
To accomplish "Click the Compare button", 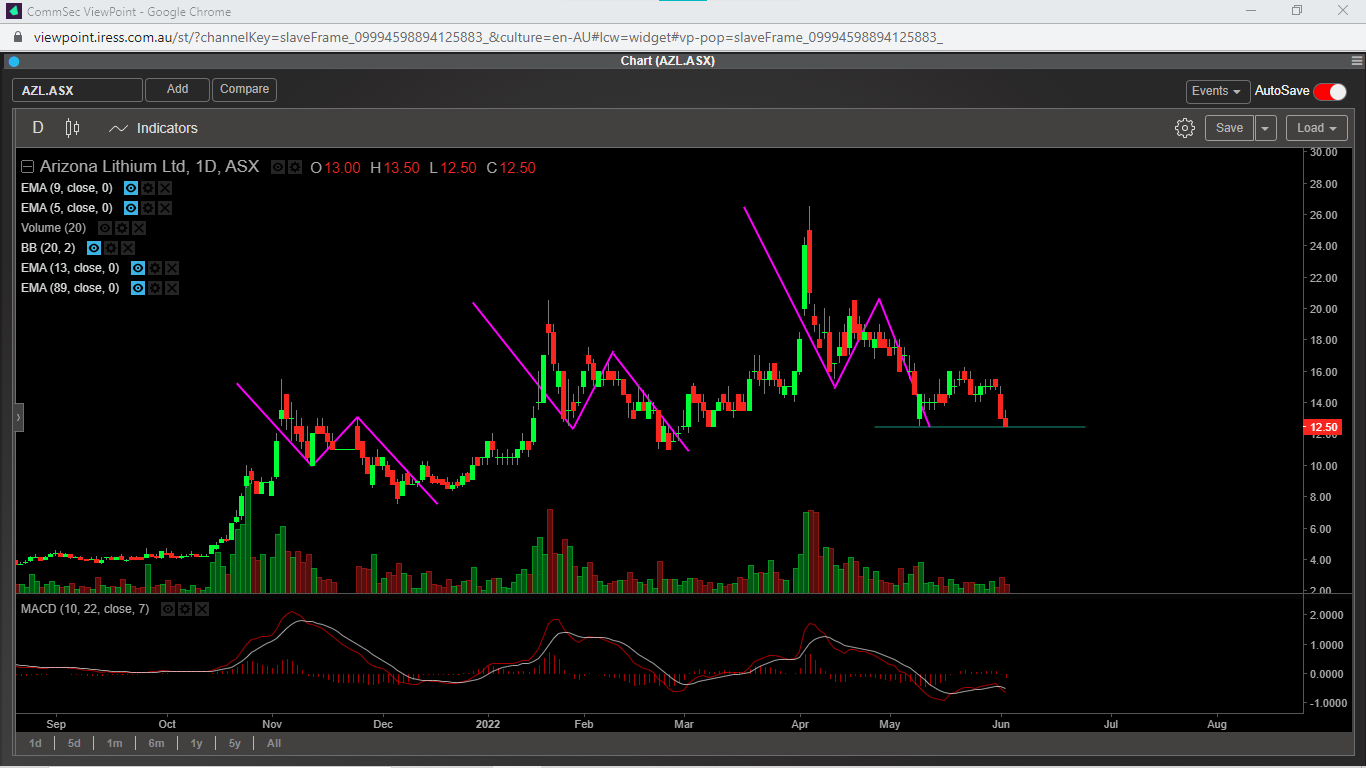I will click(244, 90).
